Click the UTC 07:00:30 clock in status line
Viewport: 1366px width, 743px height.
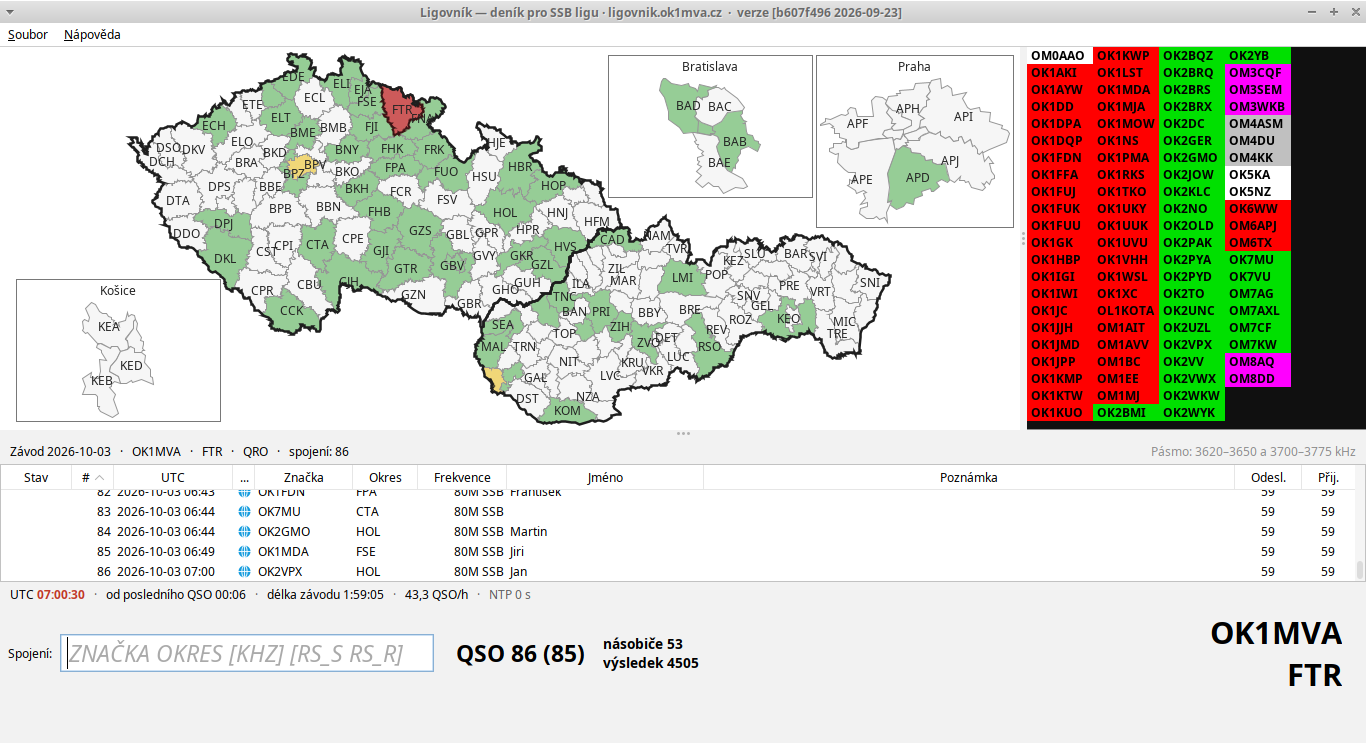tap(47, 595)
